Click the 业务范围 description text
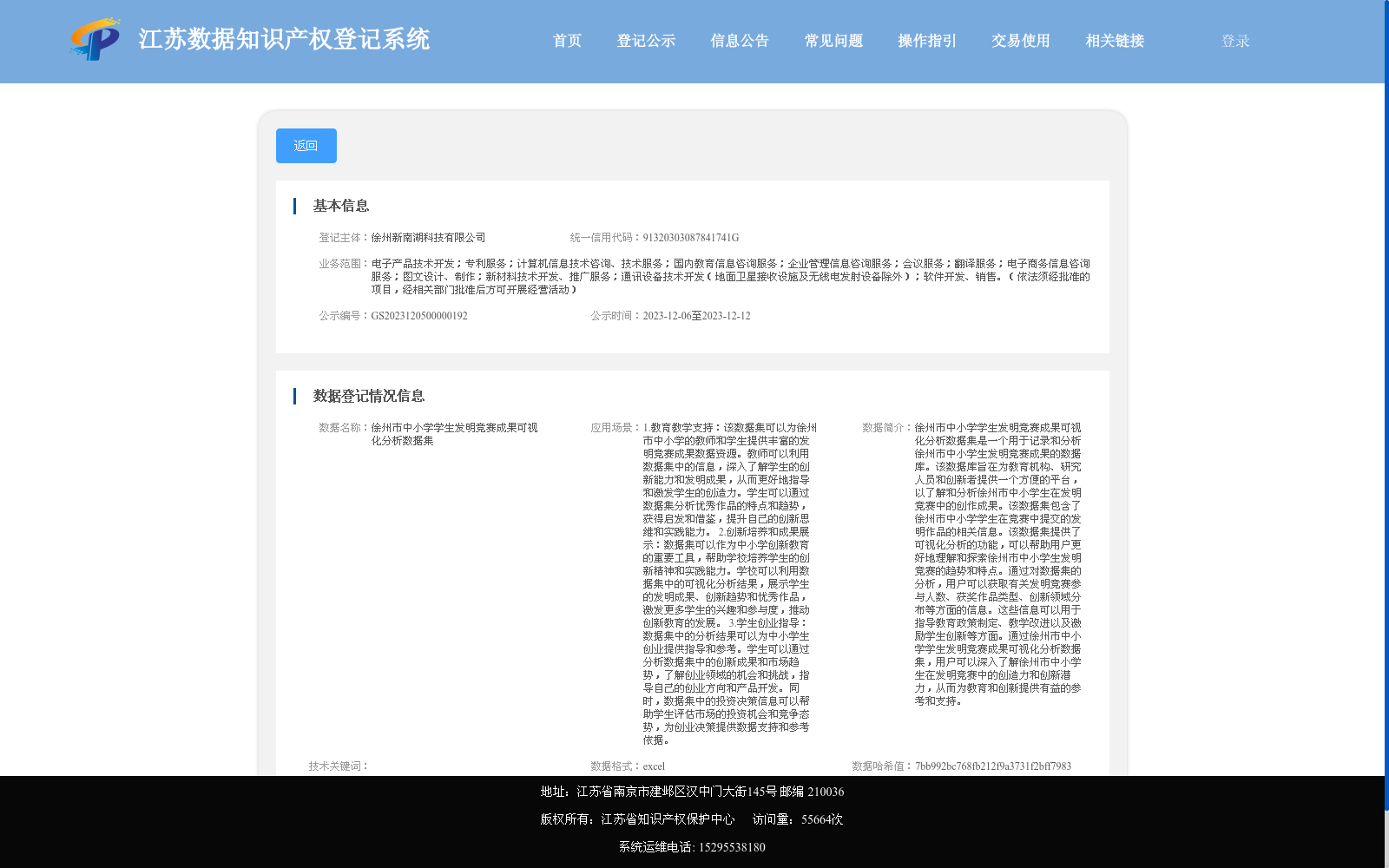 pos(731,277)
